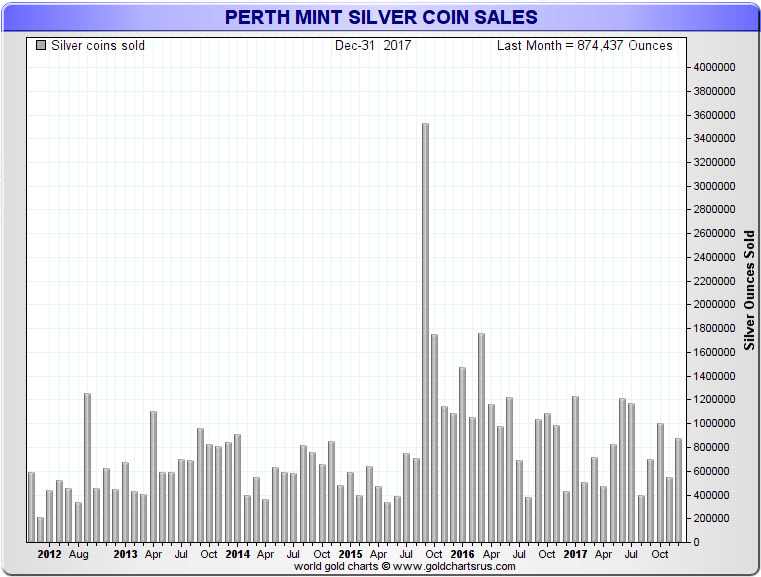This screenshot has height=577, width=761.
Task: Click the y-axis label 800000
Action: 711,447
